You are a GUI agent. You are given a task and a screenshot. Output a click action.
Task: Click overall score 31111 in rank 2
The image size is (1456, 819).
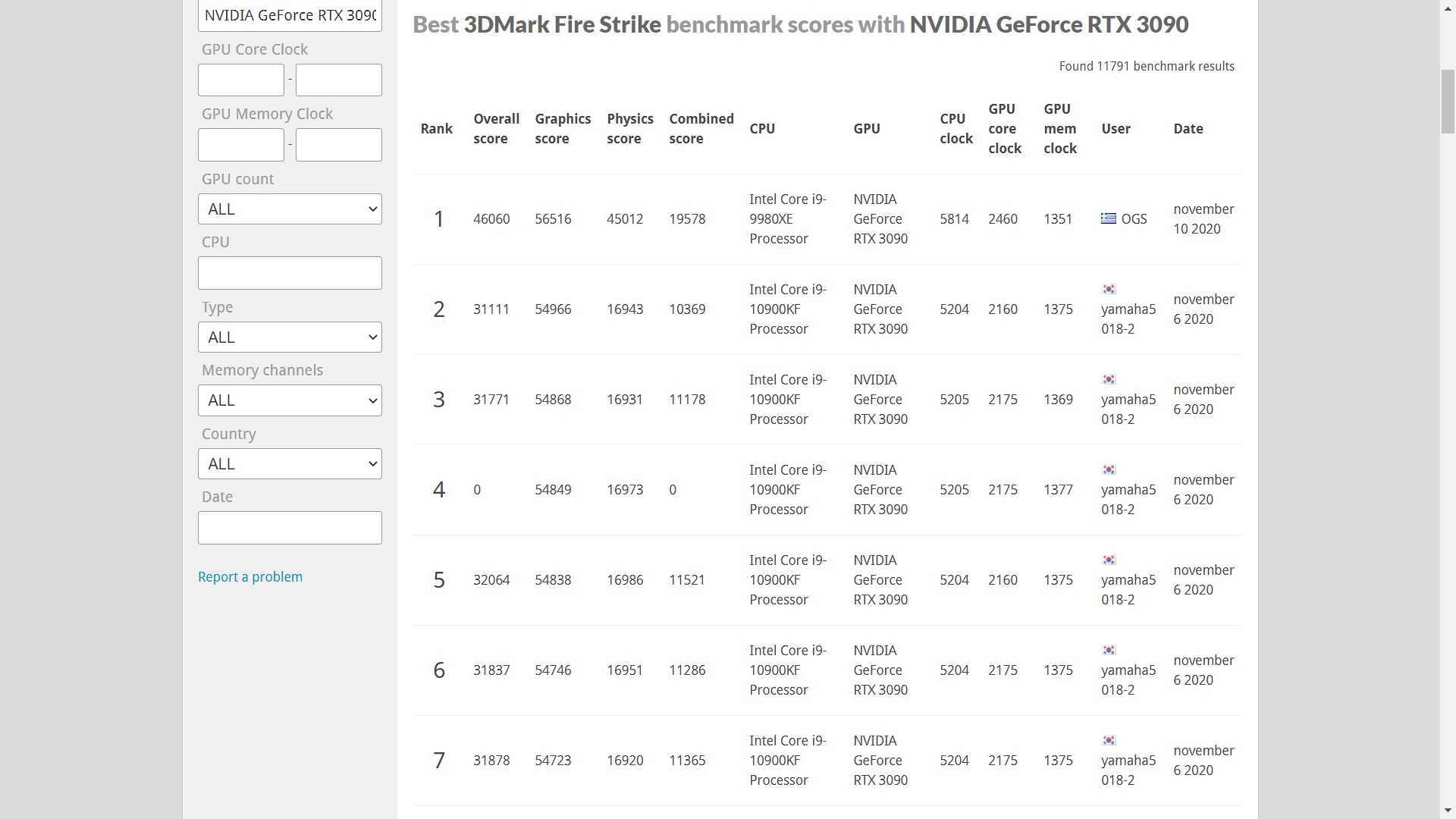[x=491, y=309]
